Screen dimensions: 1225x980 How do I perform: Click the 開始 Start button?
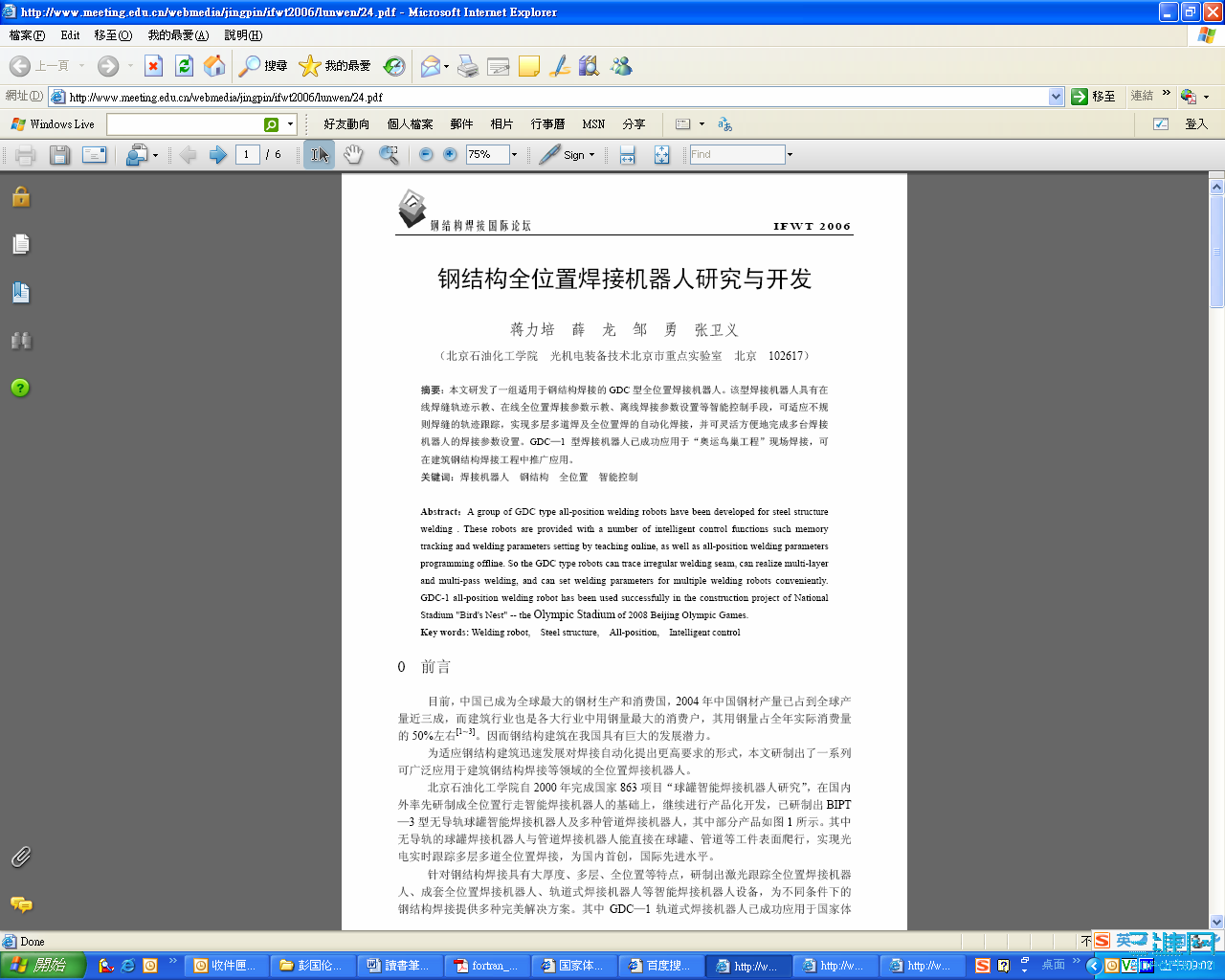(43, 966)
